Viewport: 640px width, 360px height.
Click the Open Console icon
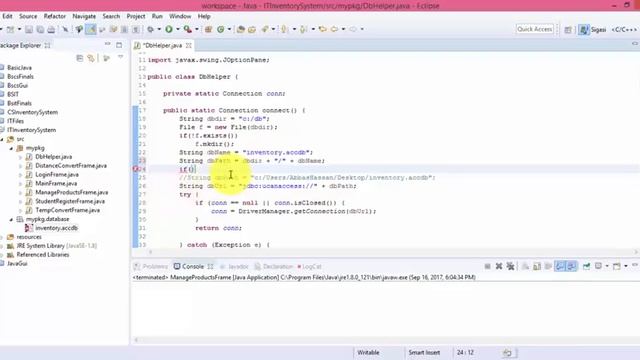tap(617, 267)
